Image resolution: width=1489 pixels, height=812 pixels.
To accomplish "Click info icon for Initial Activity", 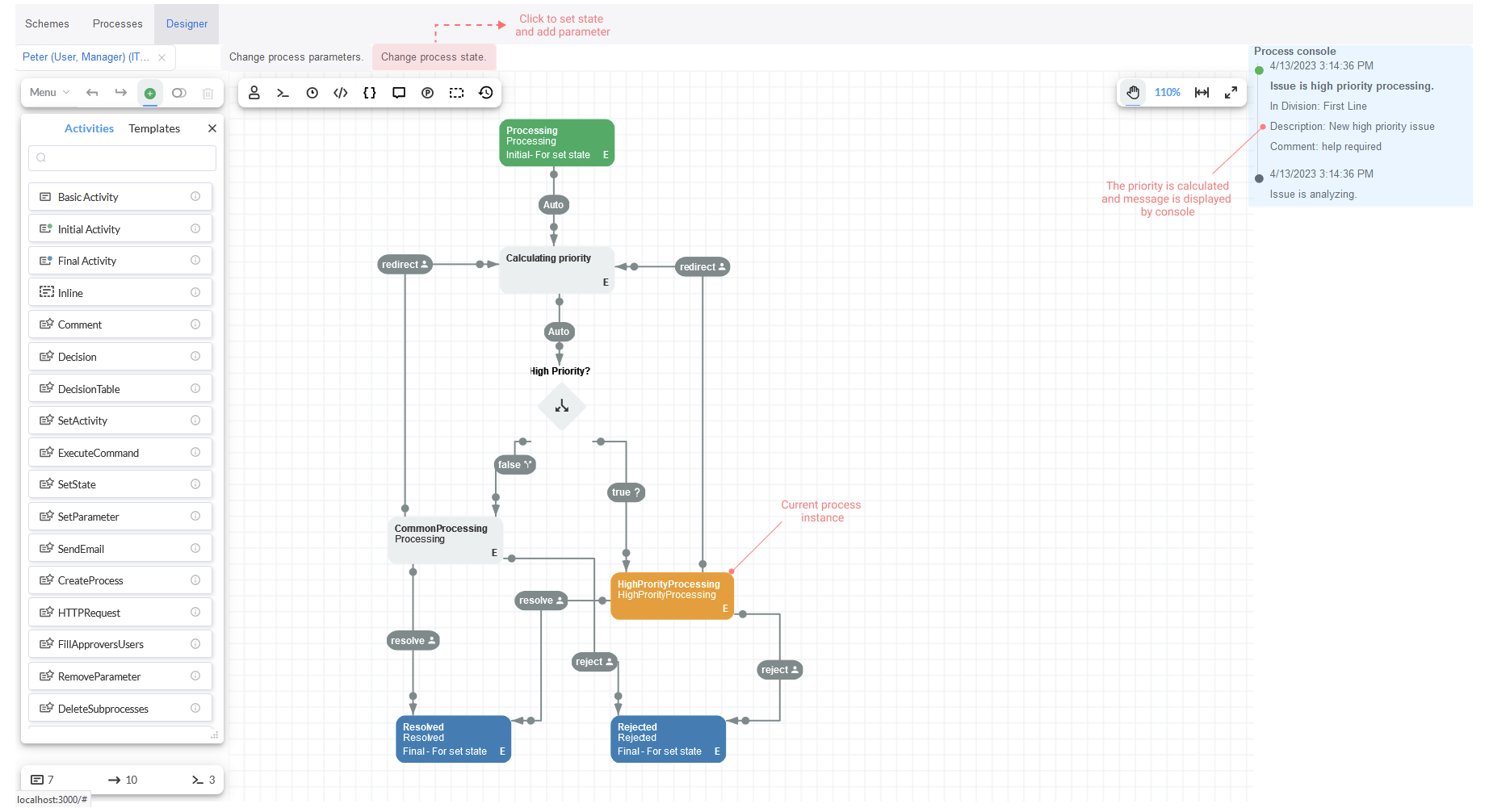I will coord(195,229).
